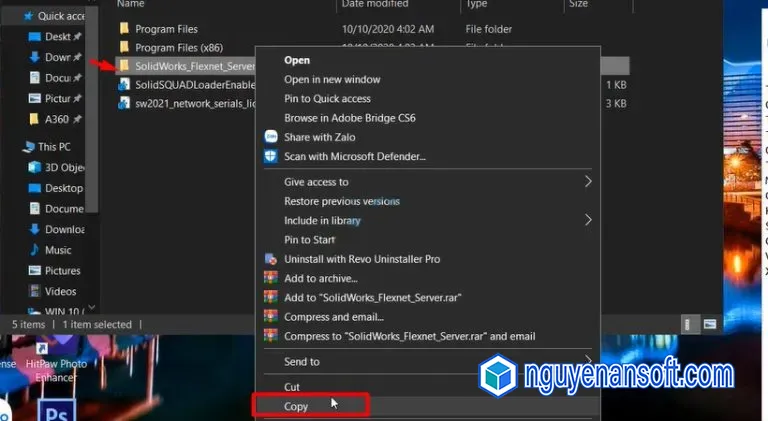
Task: Click the SolidWorks_Flexnet_Server folder icon
Action: [x=124, y=65]
